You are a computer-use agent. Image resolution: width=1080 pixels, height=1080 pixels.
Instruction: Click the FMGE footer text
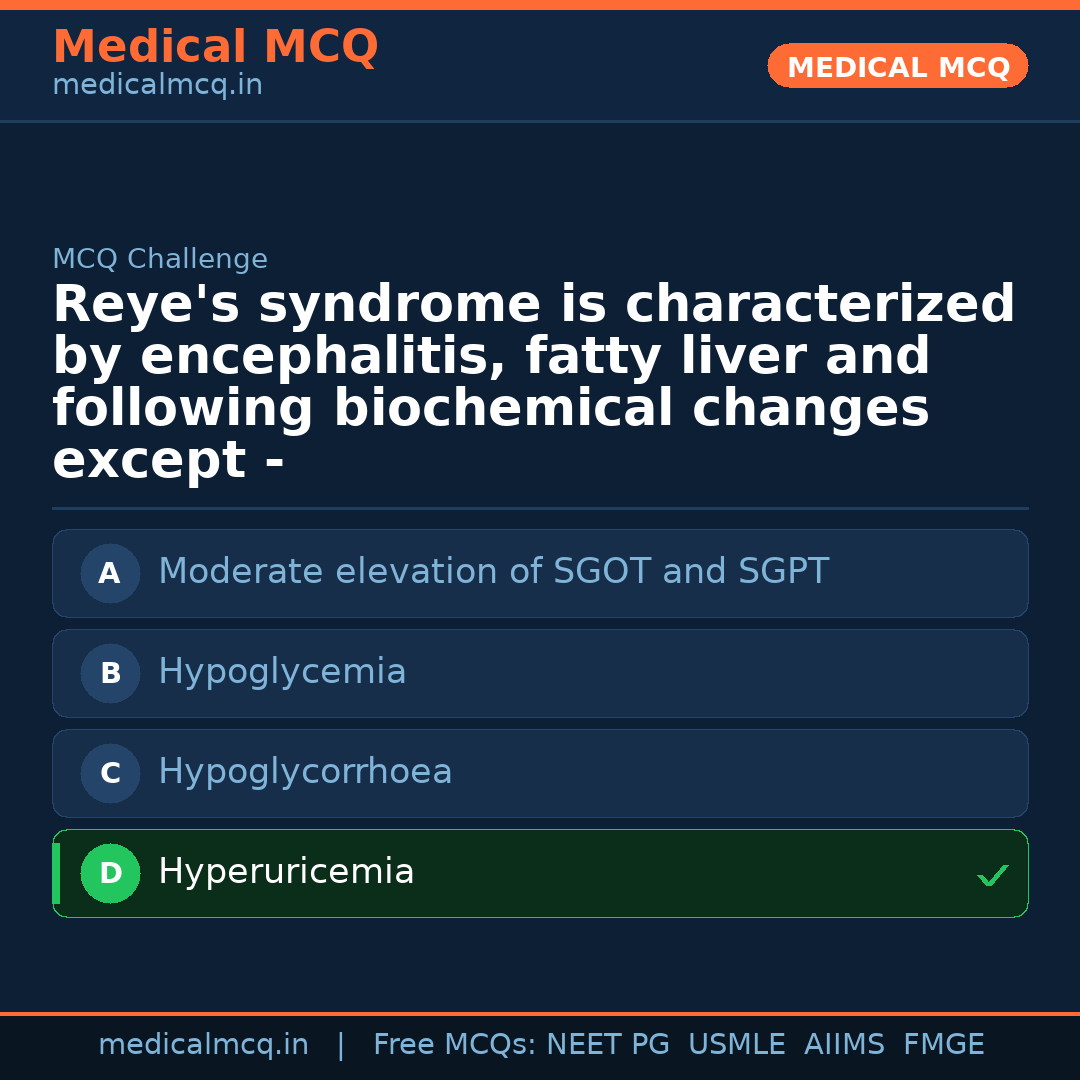[943, 1045]
